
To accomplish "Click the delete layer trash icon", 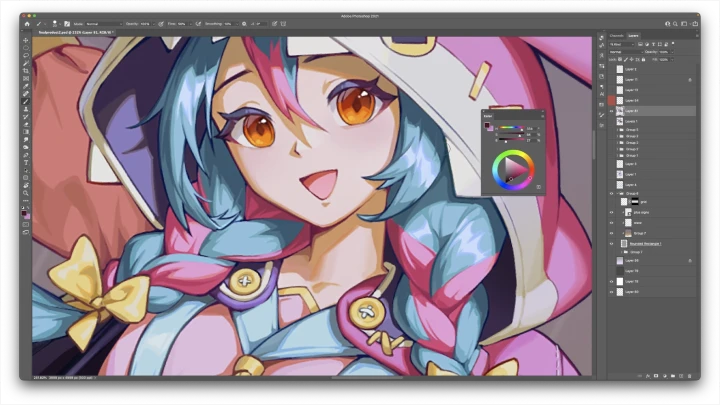I will click(x=690, y=377).
